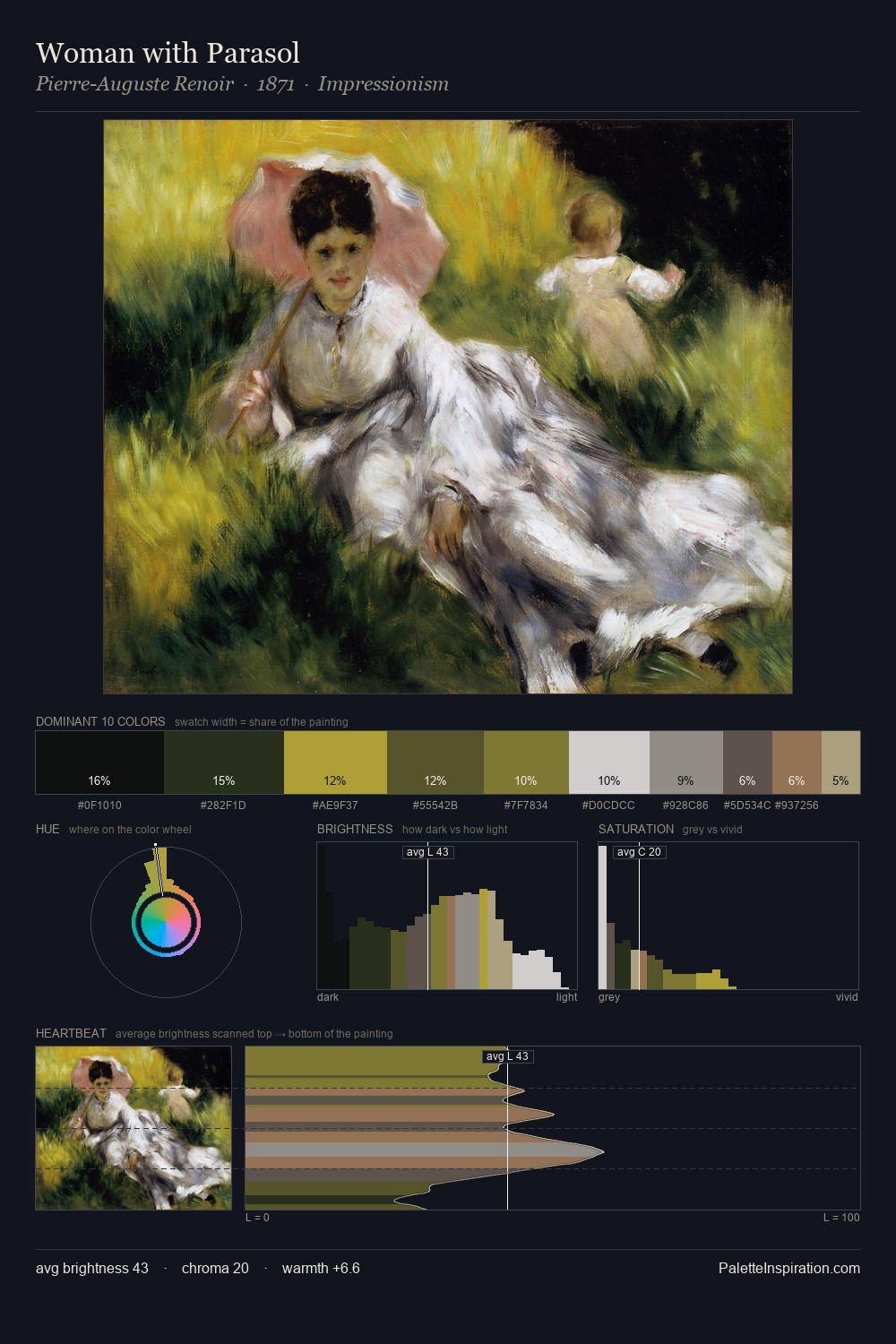The height and width of the screenshot is (1344, 896).
Task: Pick the #928C86 mid grey swatch
Action: click(x=686, y=762)
